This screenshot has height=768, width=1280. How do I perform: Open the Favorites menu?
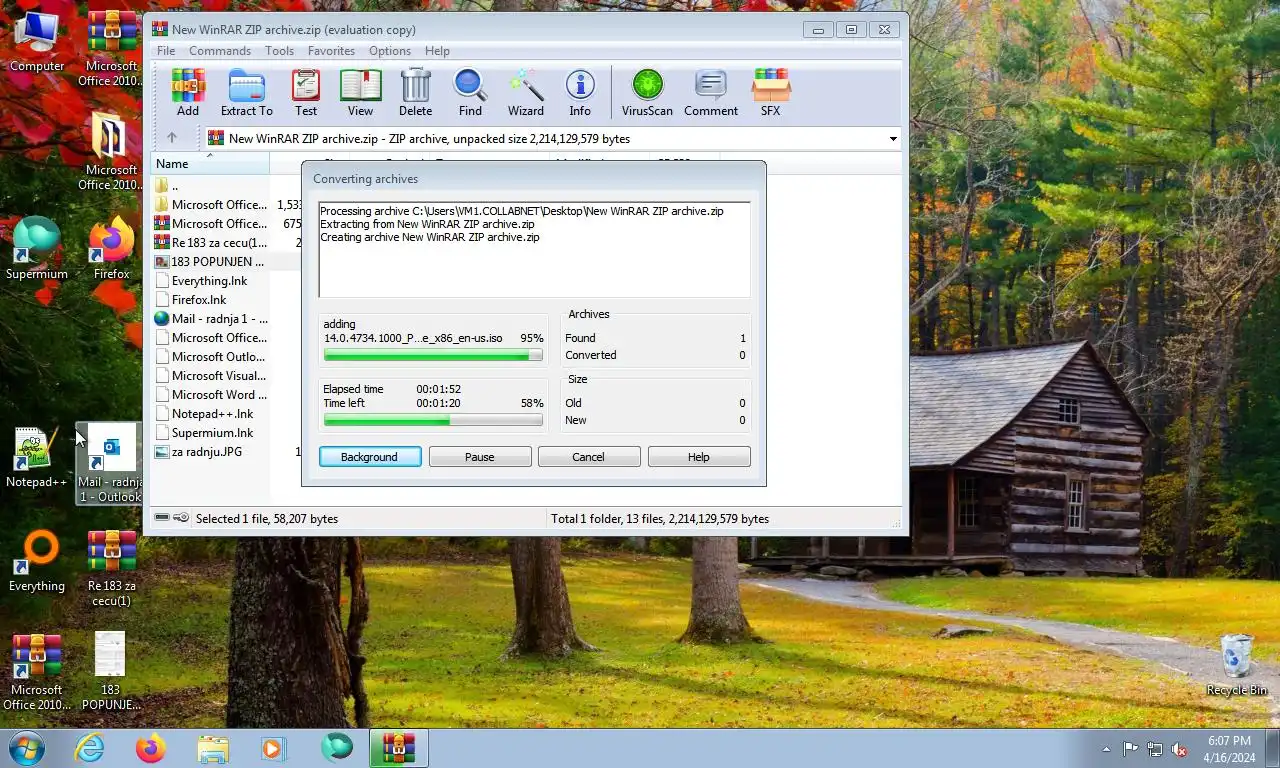[331, 51]
